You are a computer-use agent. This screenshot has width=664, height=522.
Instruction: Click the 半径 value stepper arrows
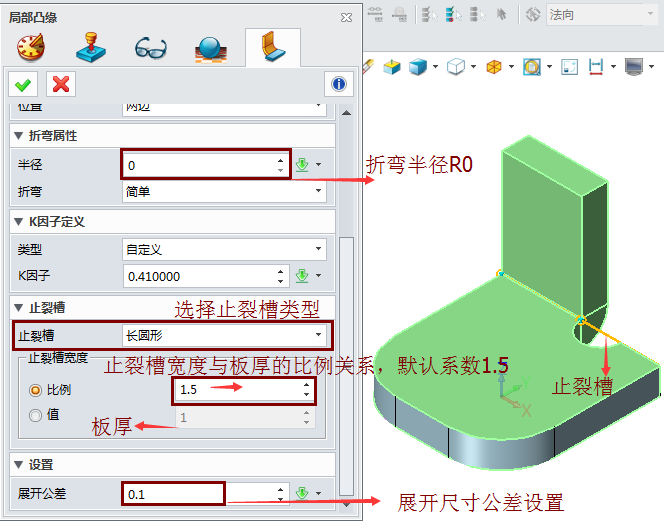(x=281, y=165)
